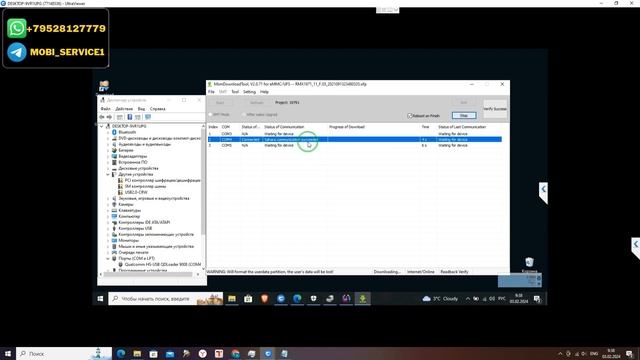Show hidden icons in the host system tray
640x360 pixels.
[560, 353]
